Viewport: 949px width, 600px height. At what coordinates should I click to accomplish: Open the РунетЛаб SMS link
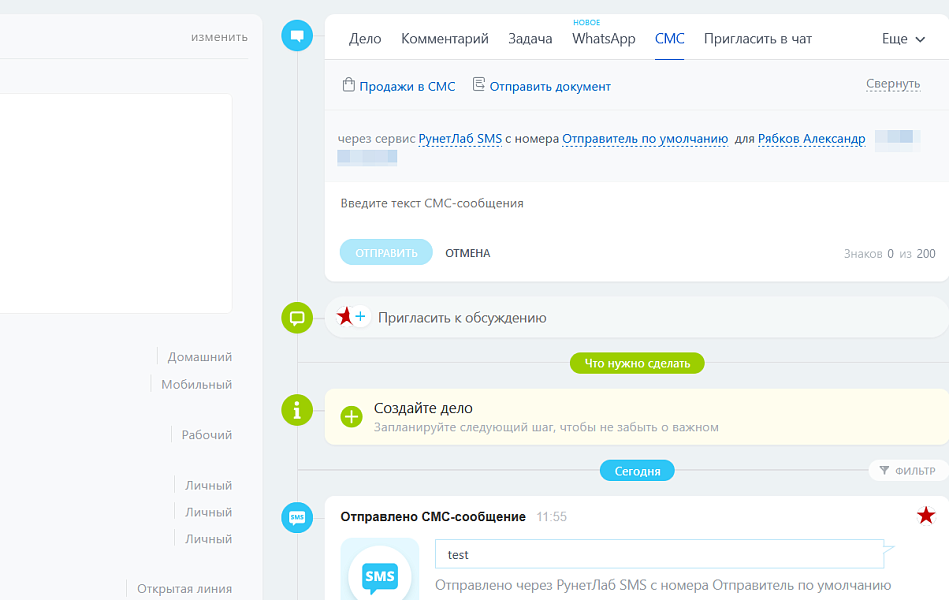461,139
